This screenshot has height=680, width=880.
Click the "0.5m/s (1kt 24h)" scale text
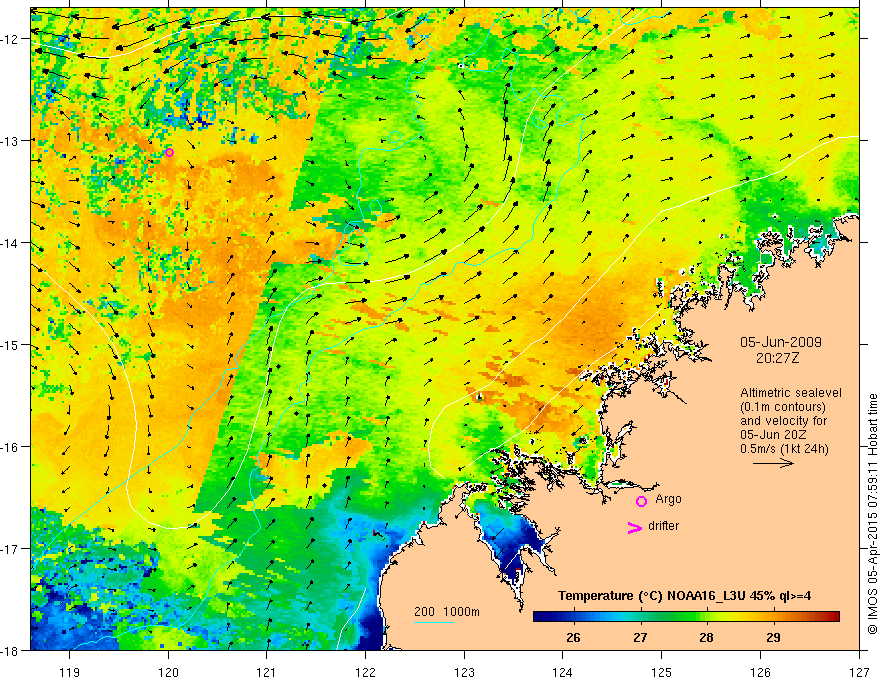click(x=785, y=449)
